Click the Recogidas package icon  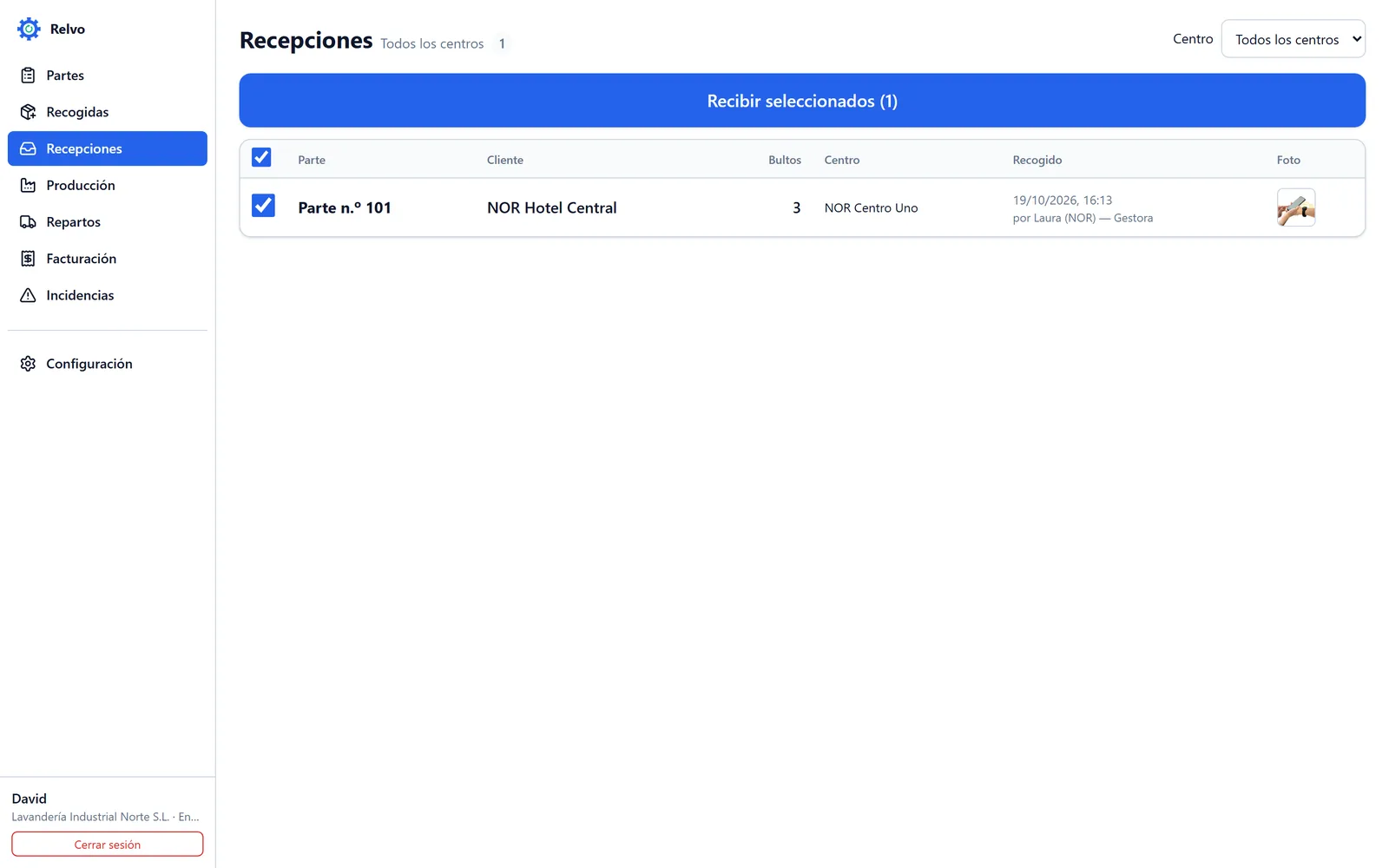28,112
